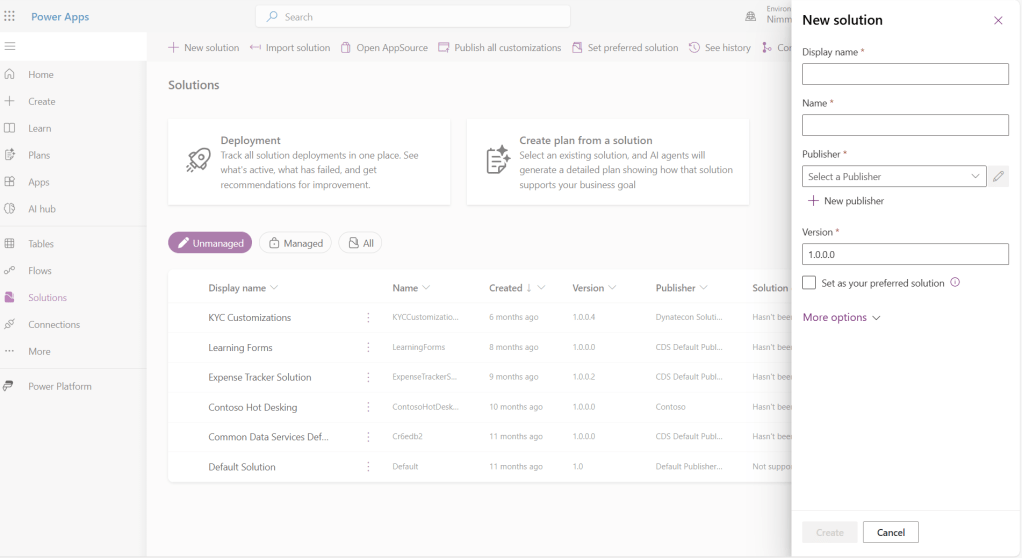
Task: Click the Tables grid icon
Action: 10,244
